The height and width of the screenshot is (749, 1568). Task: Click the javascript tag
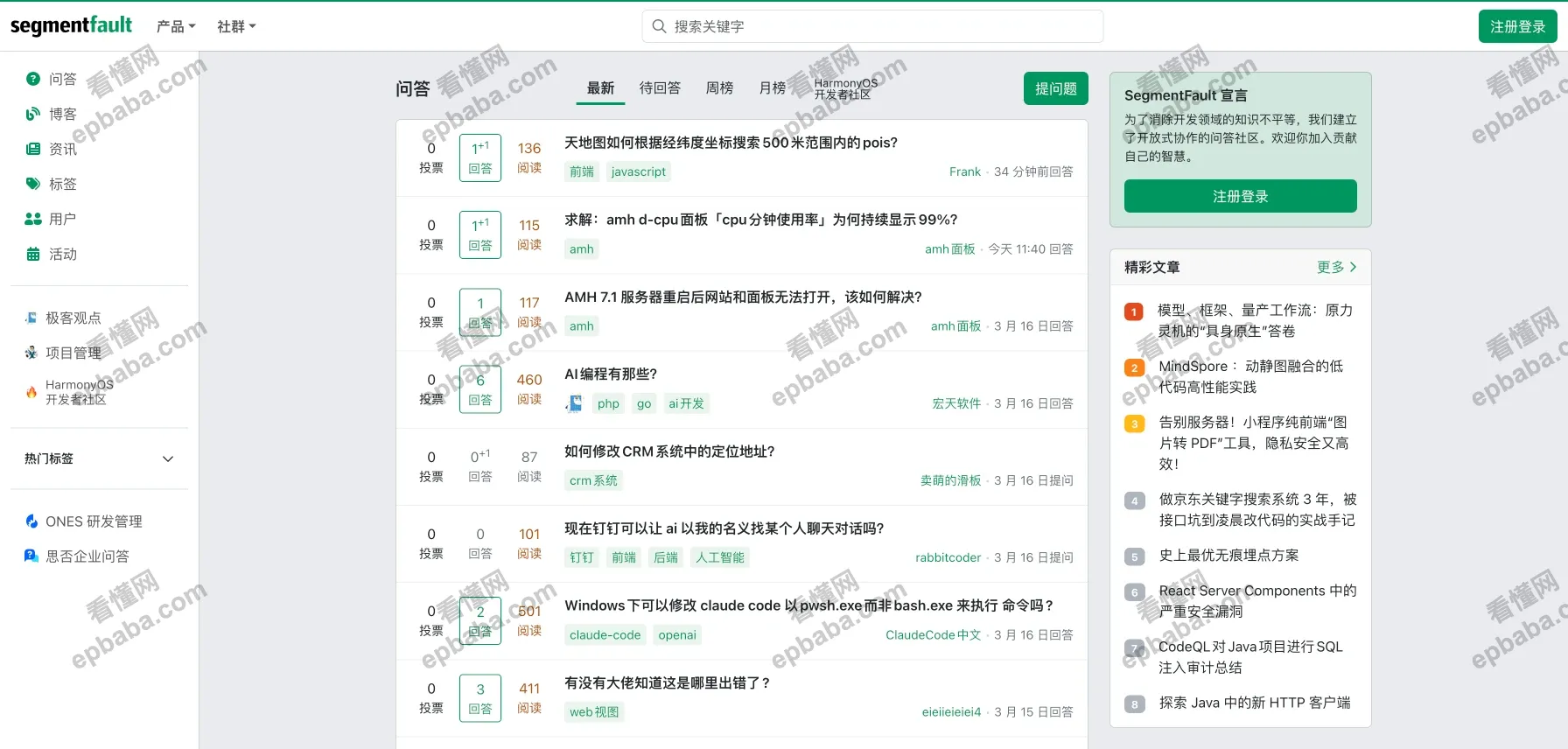pyautogui.click(x=639, y=171)
